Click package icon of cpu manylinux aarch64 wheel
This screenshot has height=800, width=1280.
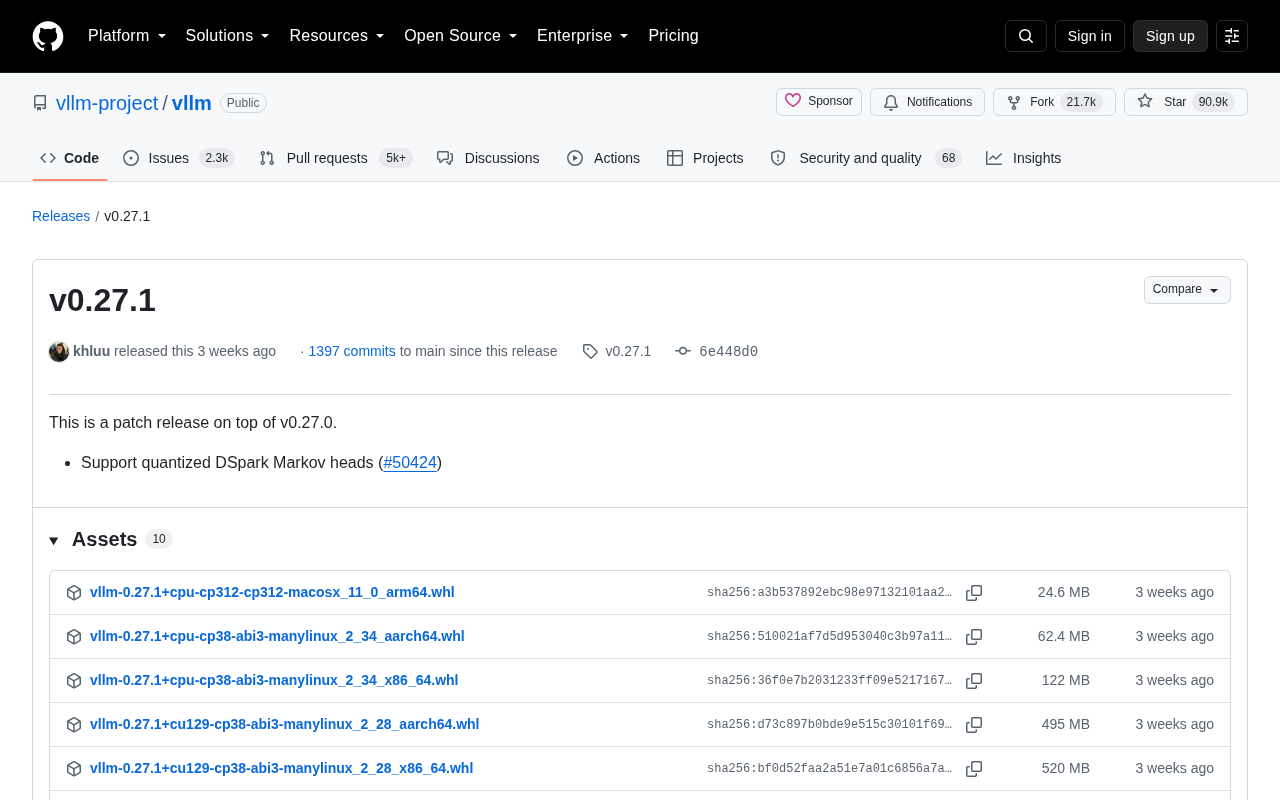74,637
